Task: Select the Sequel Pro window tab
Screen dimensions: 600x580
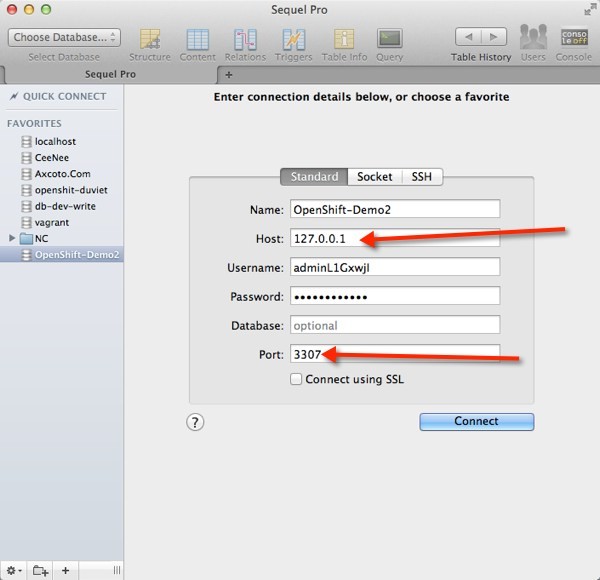Action: point(110,74)
